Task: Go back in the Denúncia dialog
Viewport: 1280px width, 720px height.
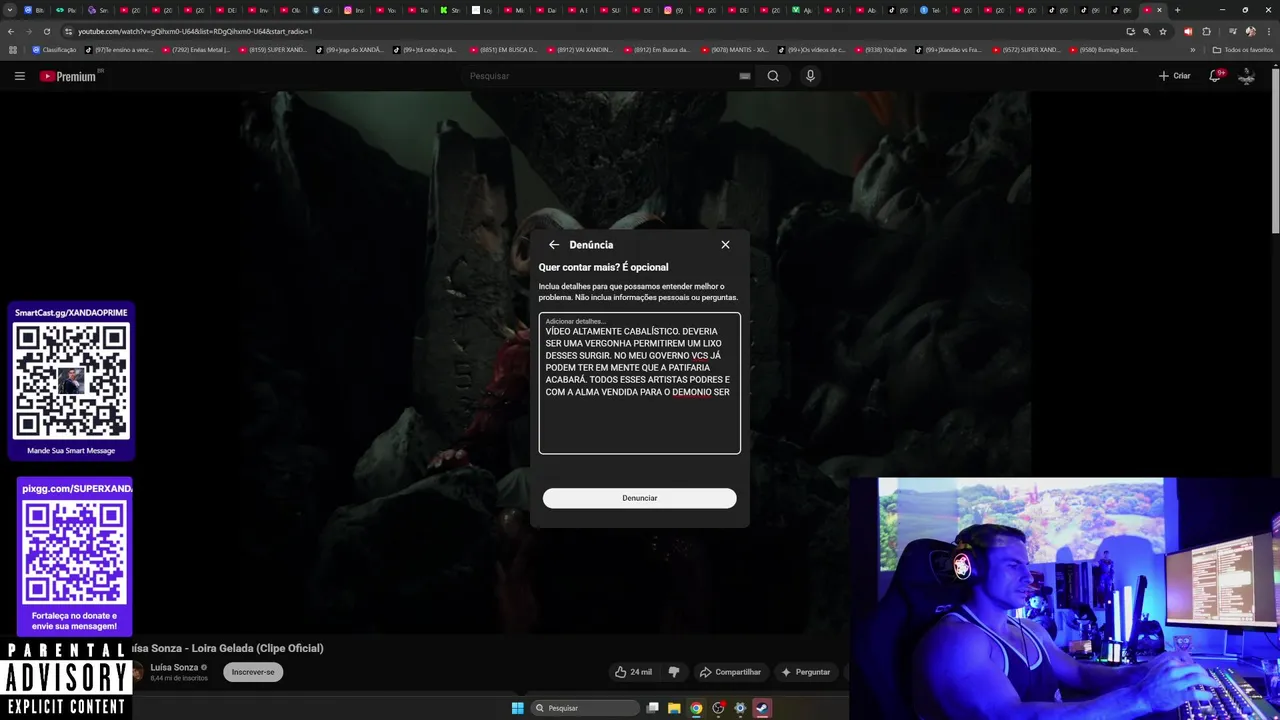Action: coord(554,245)
